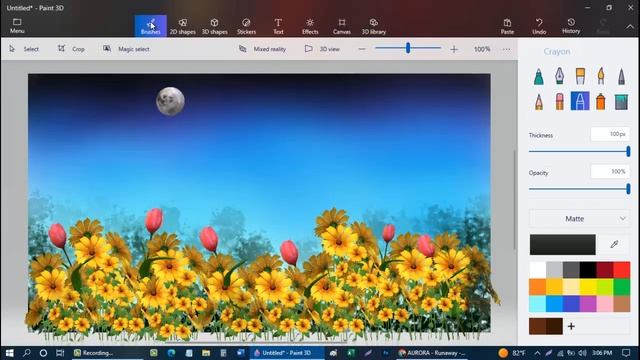Choose the Spray can tool
The image size is (640, 360).
point(601,101)
